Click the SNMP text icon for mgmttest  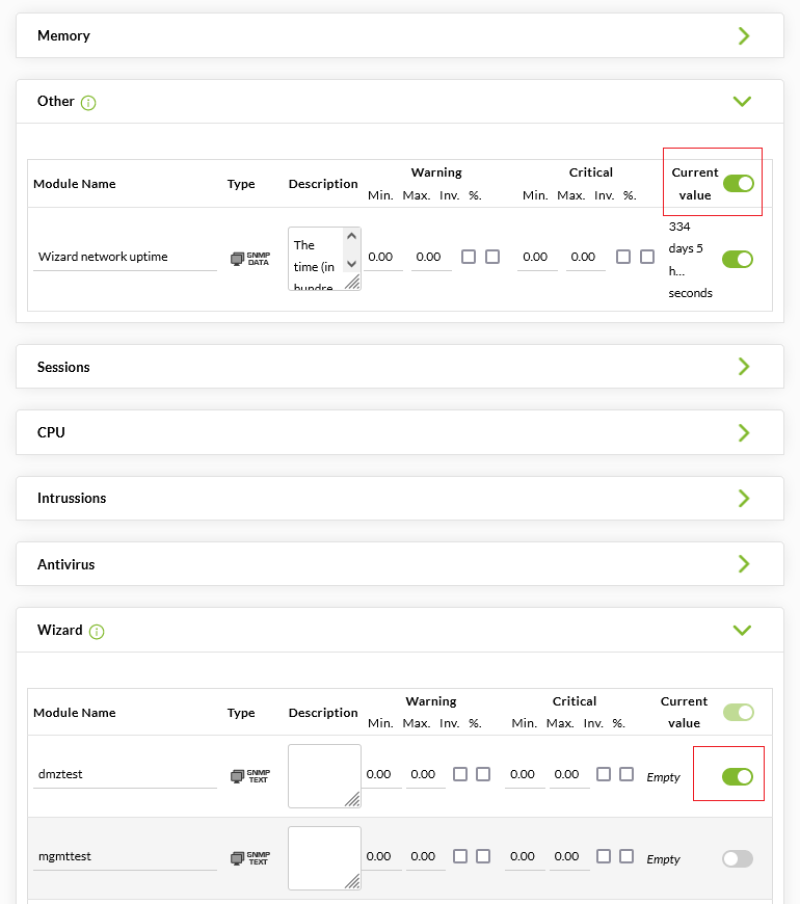(x=250, y=857)
